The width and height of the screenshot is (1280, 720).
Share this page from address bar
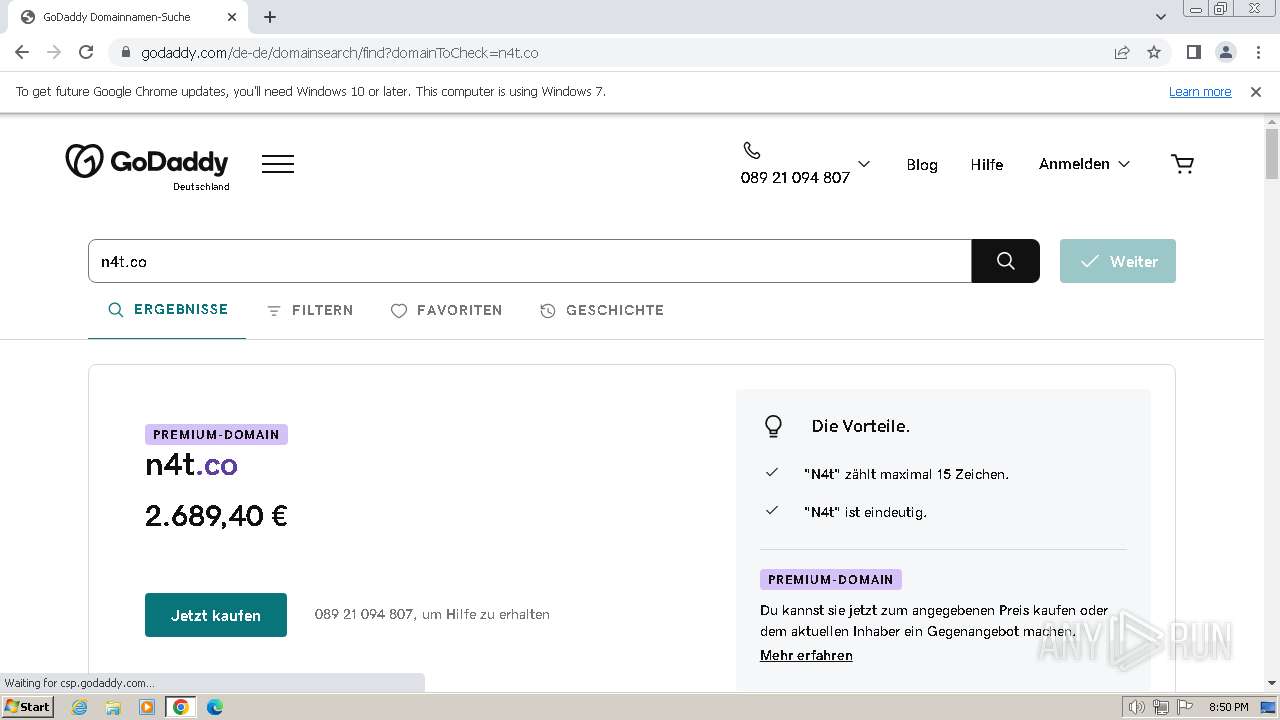click(x=1122, y=52)
